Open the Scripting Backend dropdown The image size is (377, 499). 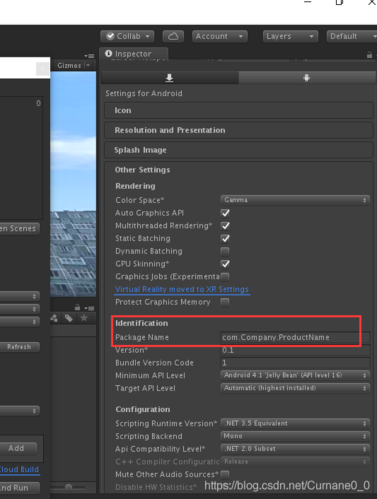tap(295, 436)
